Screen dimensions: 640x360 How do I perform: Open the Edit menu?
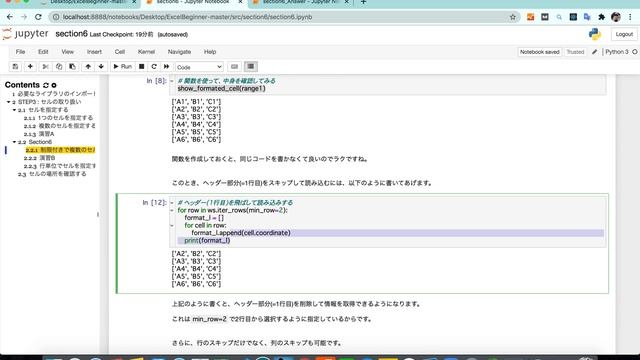43,52
